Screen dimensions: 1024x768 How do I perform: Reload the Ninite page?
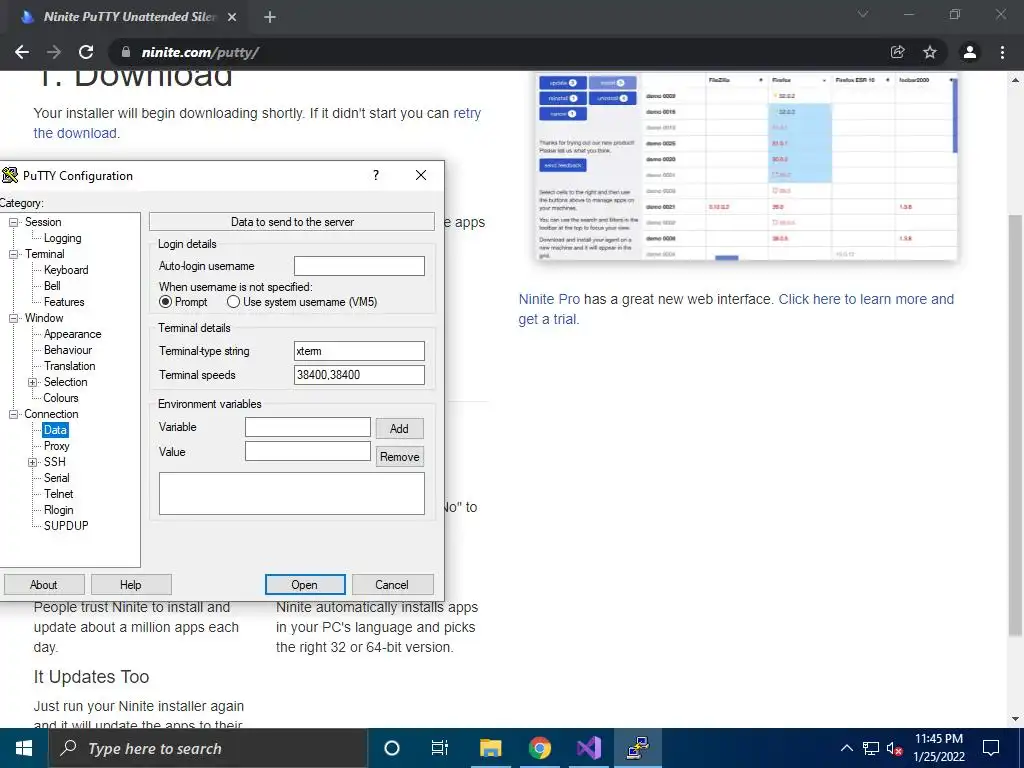(x=86, y=52)
